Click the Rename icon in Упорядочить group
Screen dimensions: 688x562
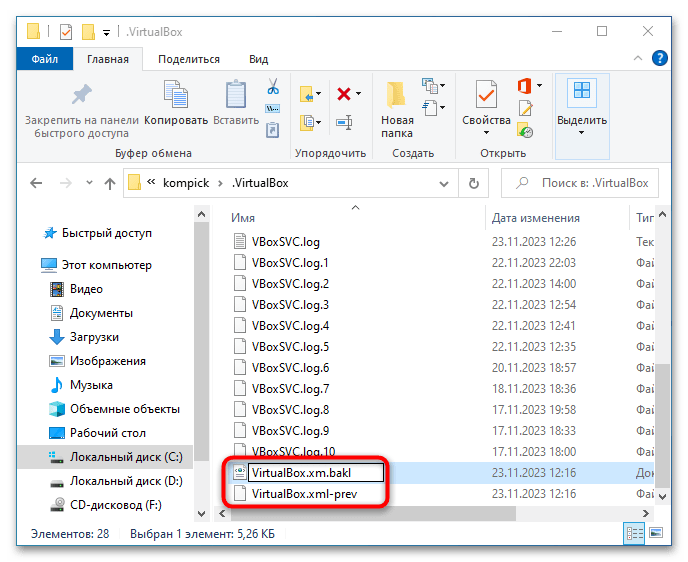click(344, 122)
